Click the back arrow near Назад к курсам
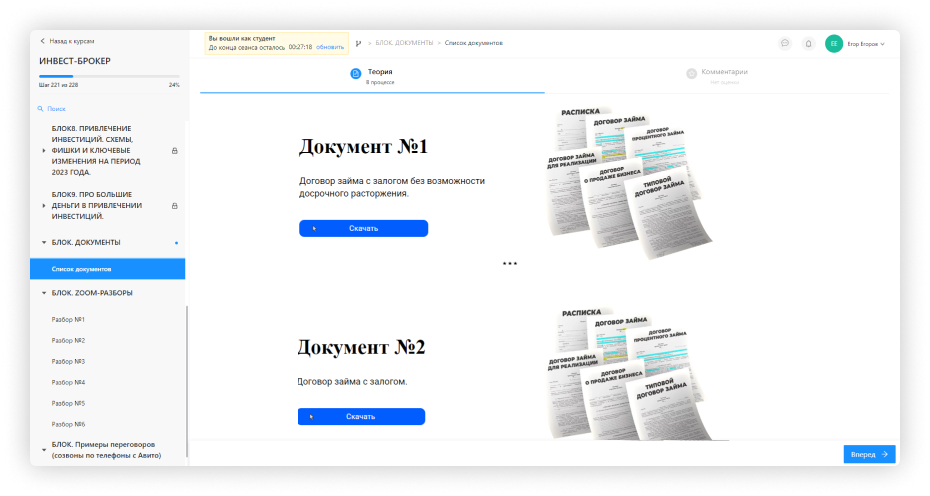 pyautogui.click(x=42, y=41)
